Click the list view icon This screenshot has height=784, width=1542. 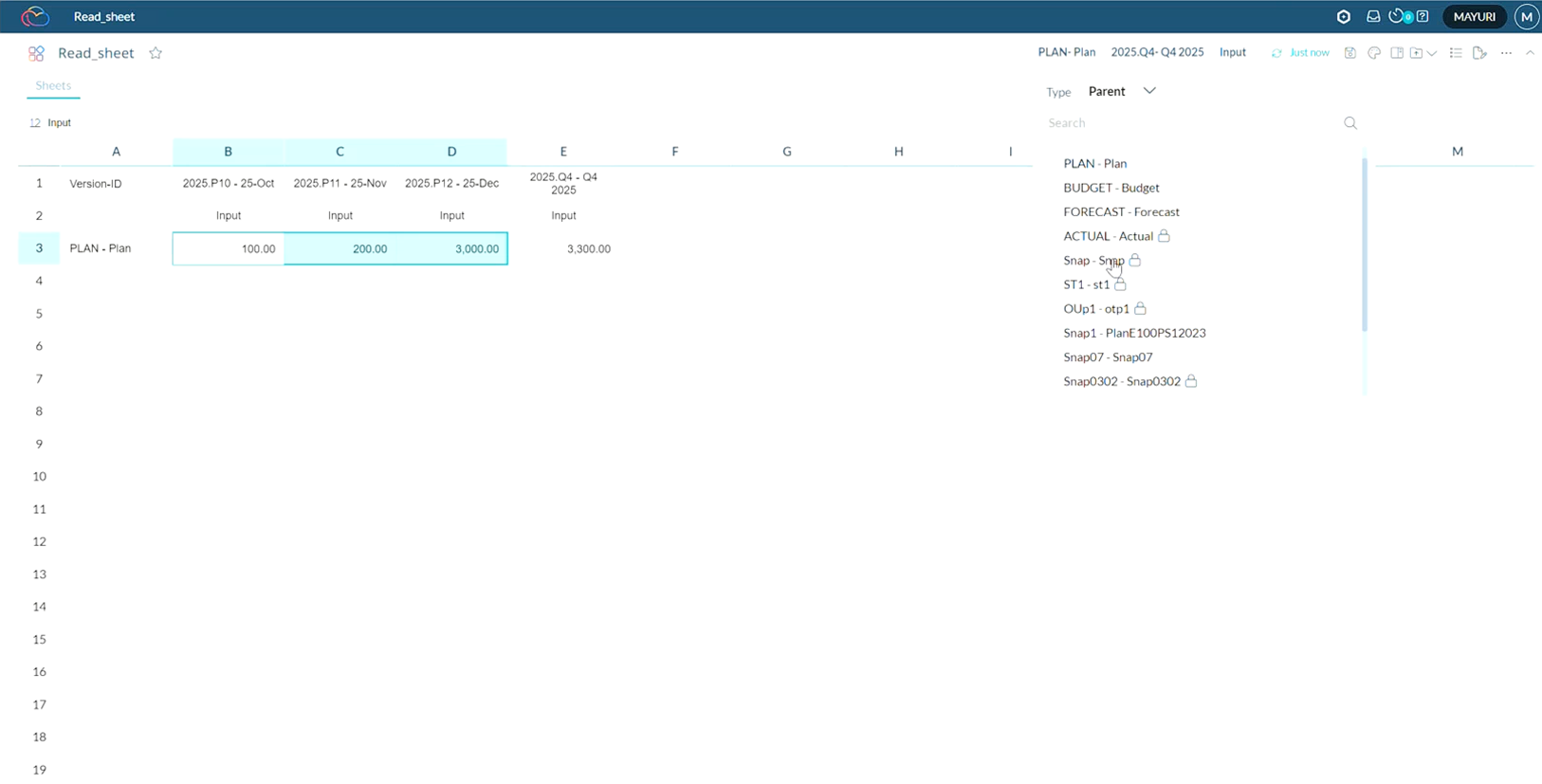tap(1456, 53)
